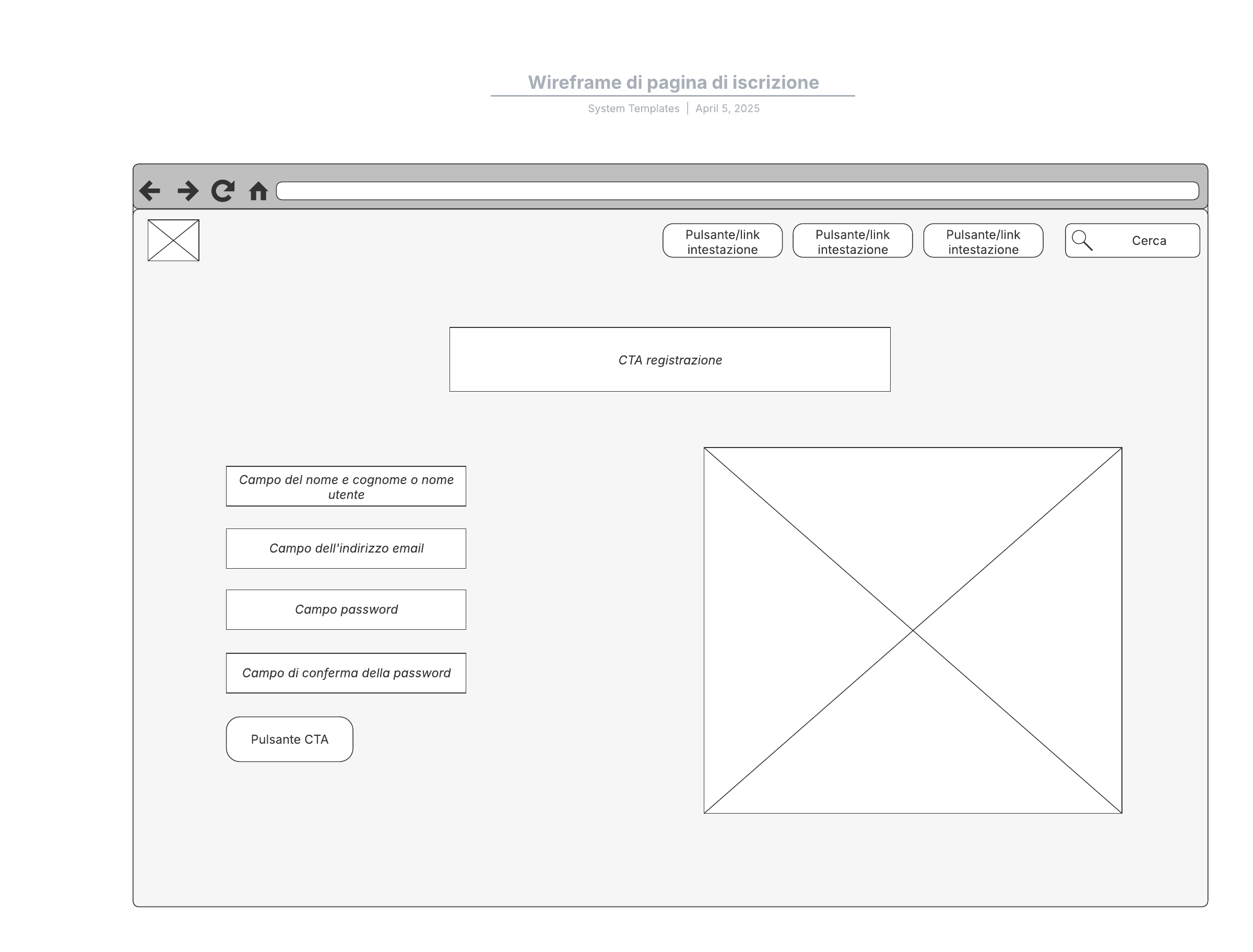Image resolution: width=1253 pixels, height=952 pixels.
Task: Click the small logo placeholder image
Action: (173, 240)
